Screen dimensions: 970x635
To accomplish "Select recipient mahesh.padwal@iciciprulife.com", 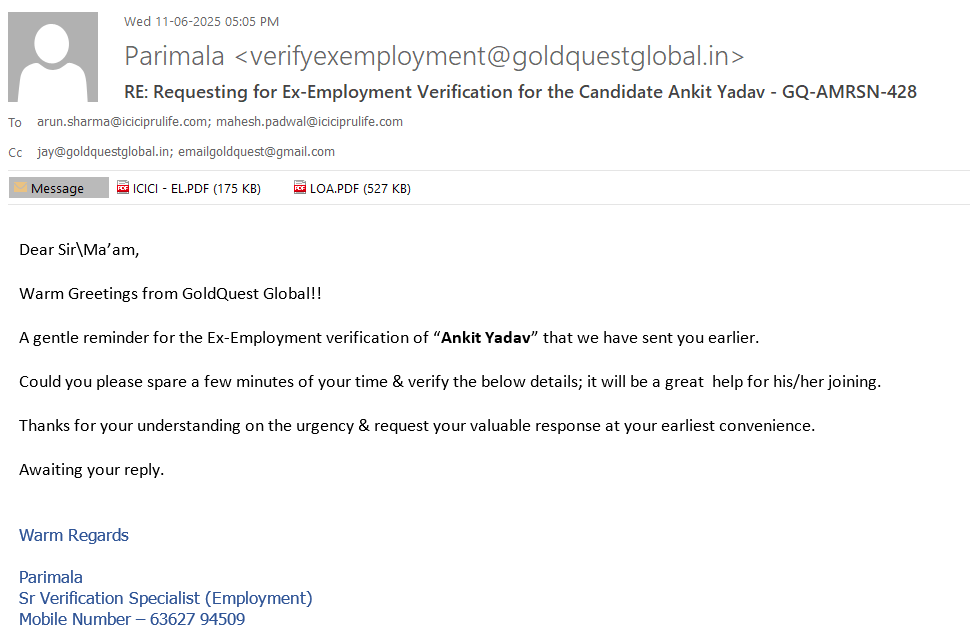I will tap(309, 122).
